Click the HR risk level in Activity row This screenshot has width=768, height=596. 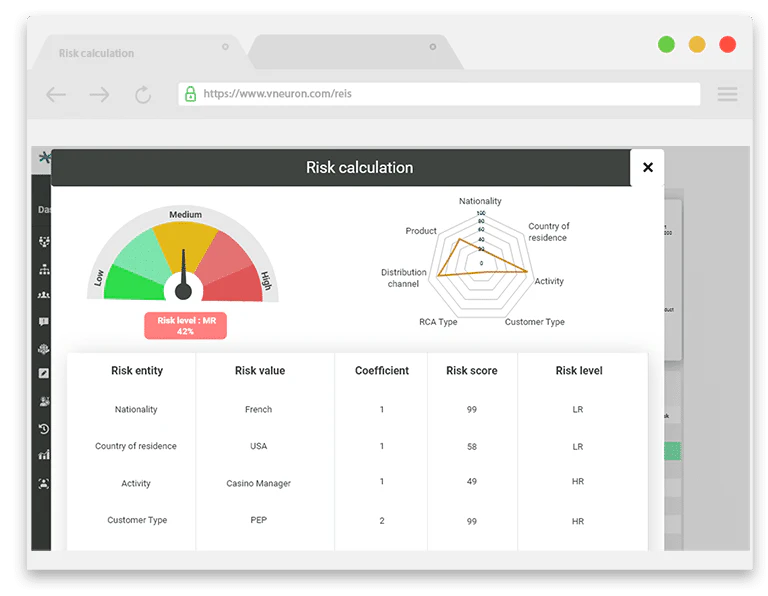[578, 481]
